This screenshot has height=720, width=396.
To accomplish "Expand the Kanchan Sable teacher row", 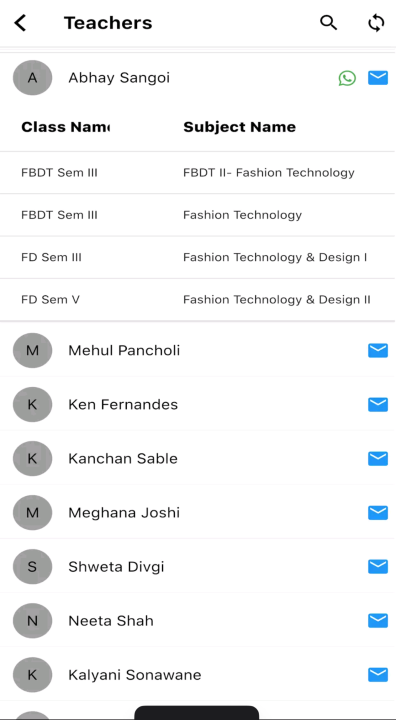I will [x=198, y=458].
